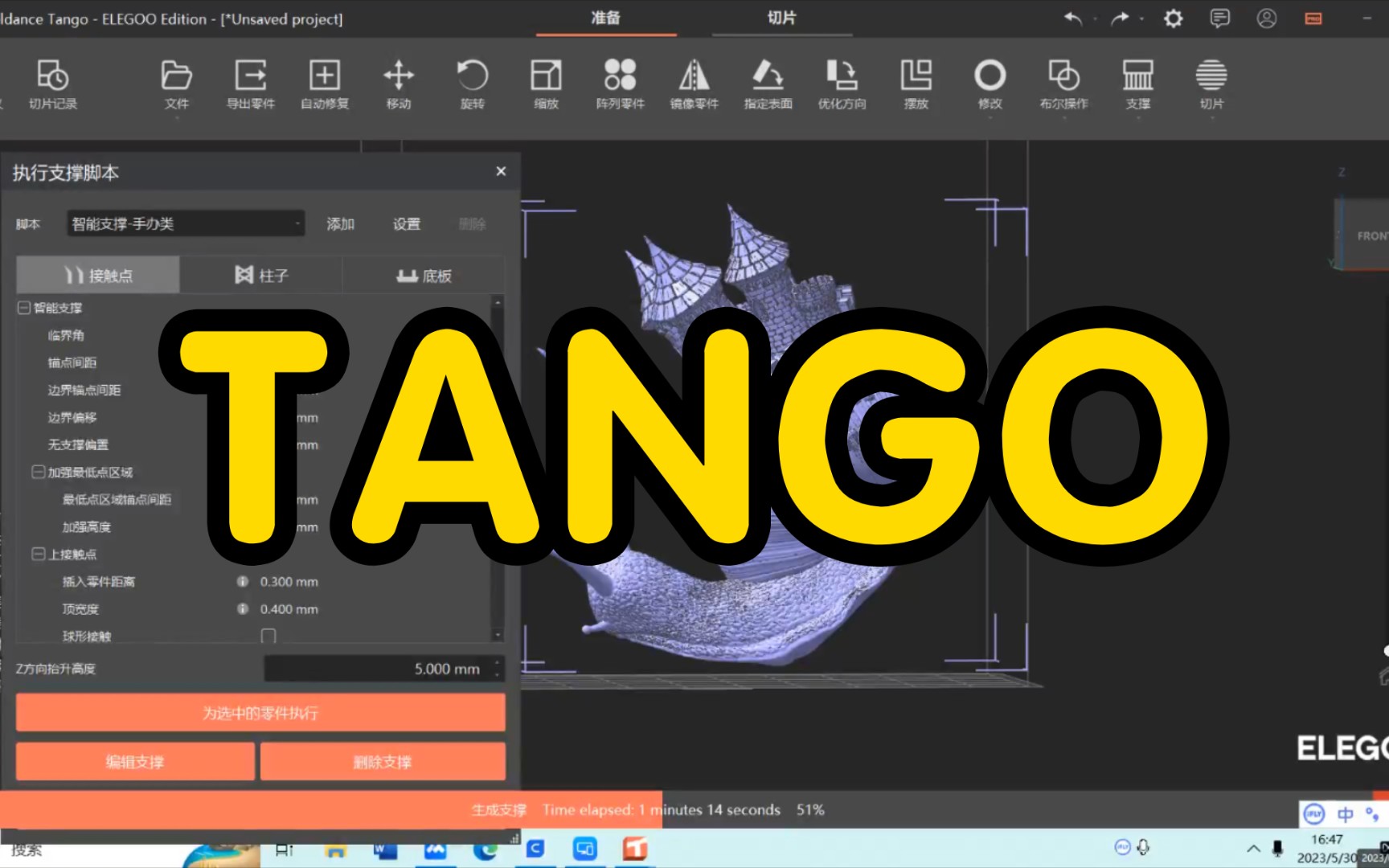Open the user account icon
This screenshot has height=868, width=1389.
click(1267, 18)
